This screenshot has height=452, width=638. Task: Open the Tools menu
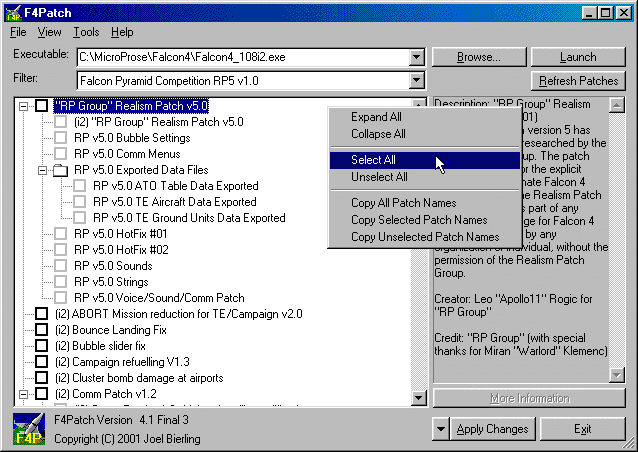point(86,32)
